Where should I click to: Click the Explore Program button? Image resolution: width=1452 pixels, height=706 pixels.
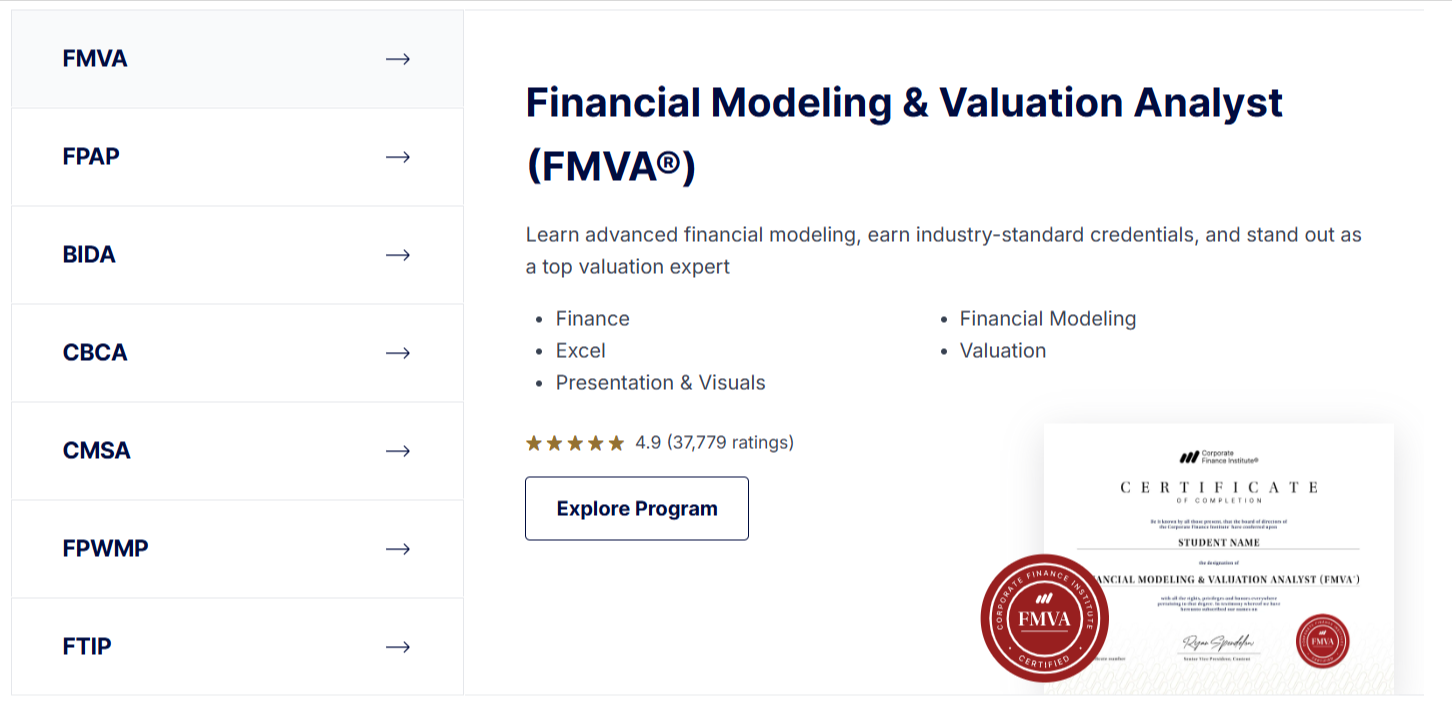tap(636, 508)
